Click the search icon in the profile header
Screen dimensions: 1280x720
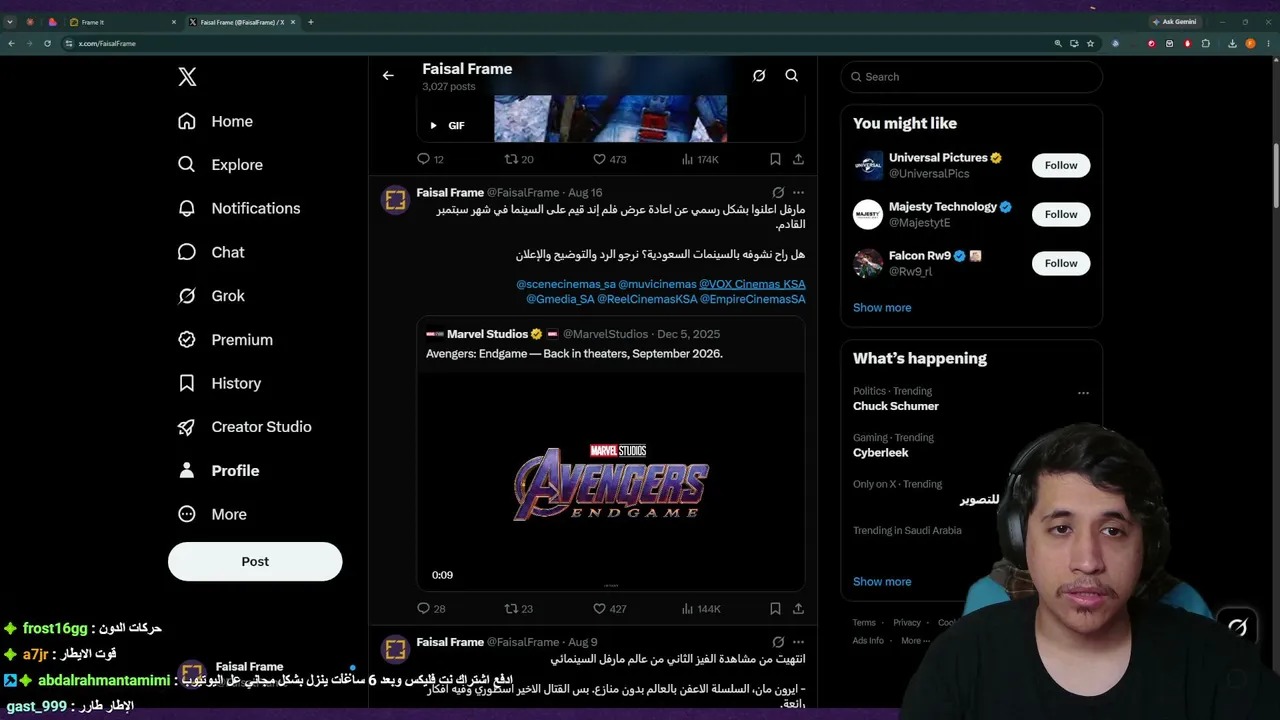pos(791,75)
